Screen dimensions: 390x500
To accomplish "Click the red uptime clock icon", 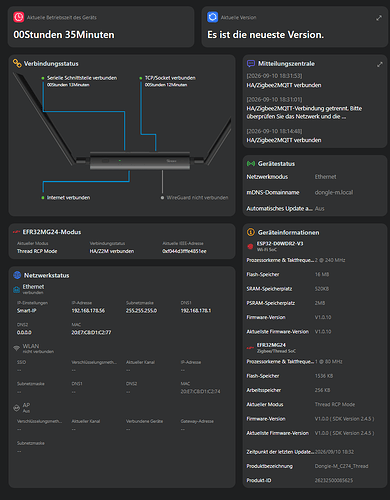I will [x=18, y=17].
